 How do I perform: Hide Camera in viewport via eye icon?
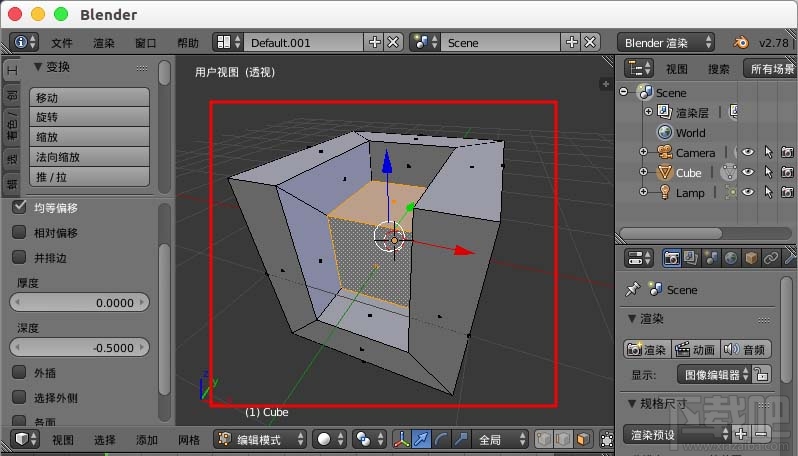tap(748, 152)
